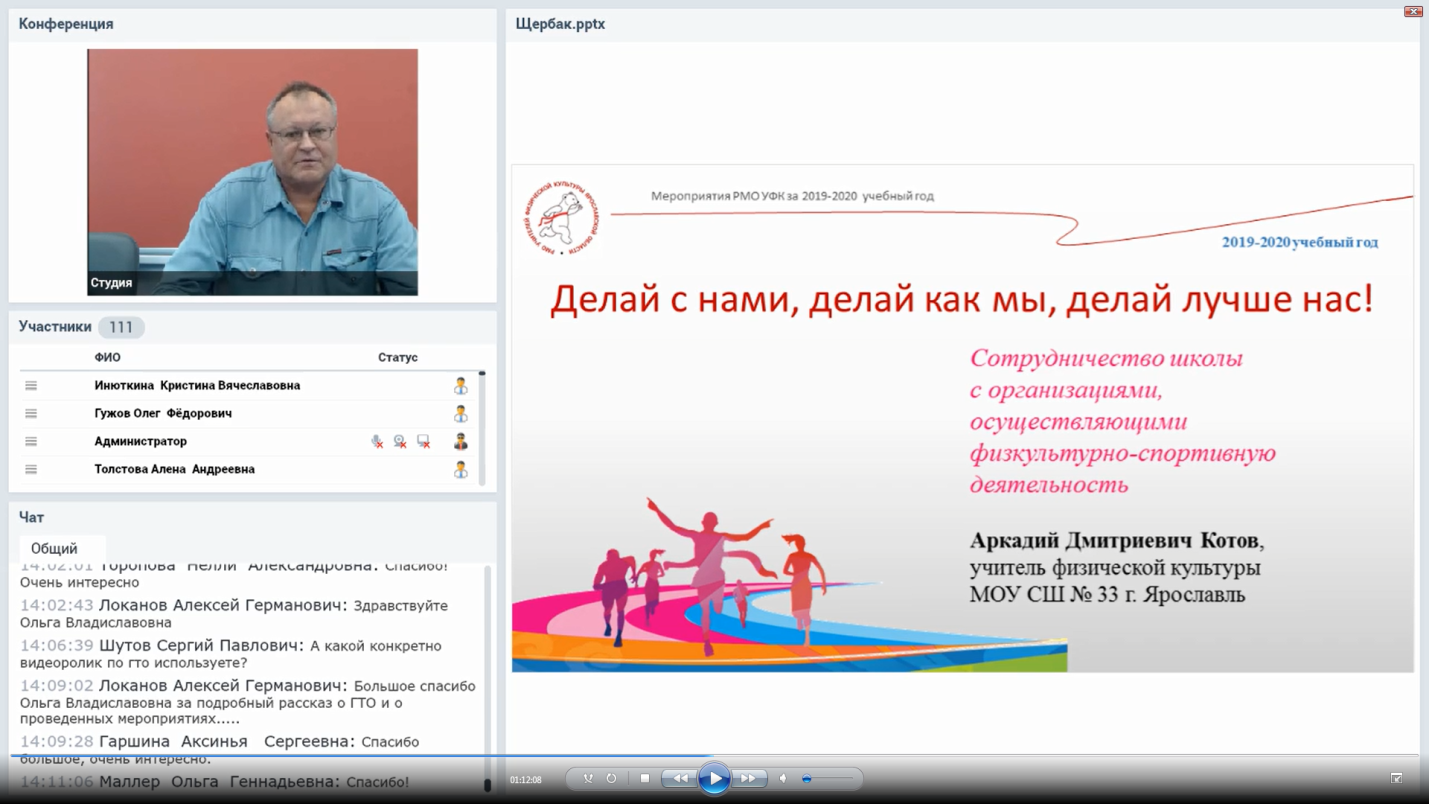Adjust the volume slider in the player

tap(828, 778)
